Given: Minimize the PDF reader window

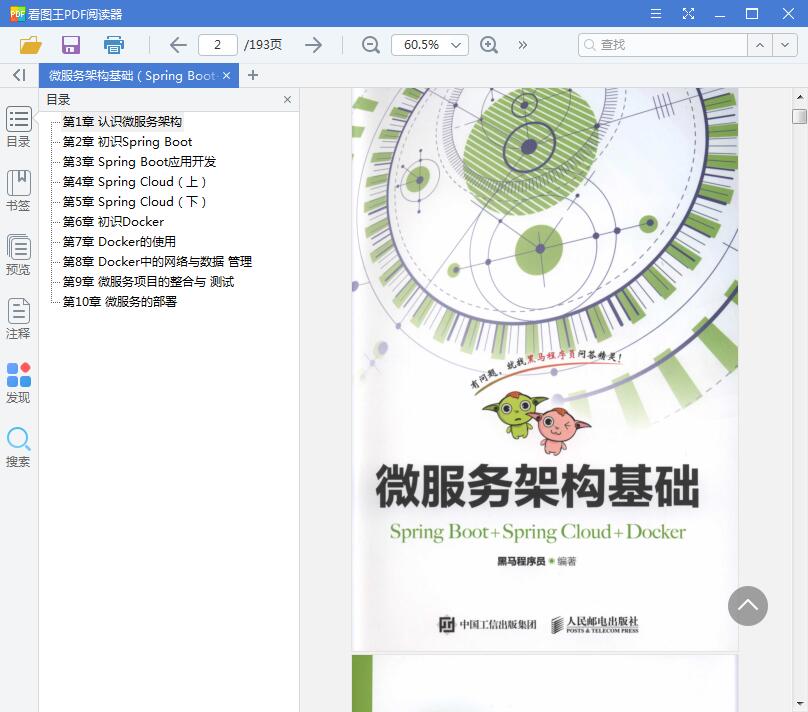Looking at the screenshot, I should coord(720,14).
